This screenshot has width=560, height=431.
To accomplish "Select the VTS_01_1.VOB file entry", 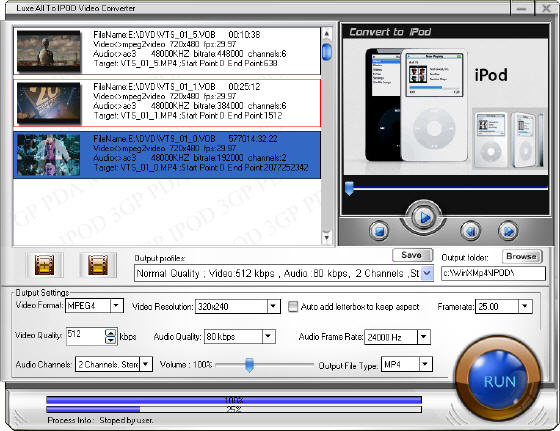I will pyautogui.click(x=167, y=103).
